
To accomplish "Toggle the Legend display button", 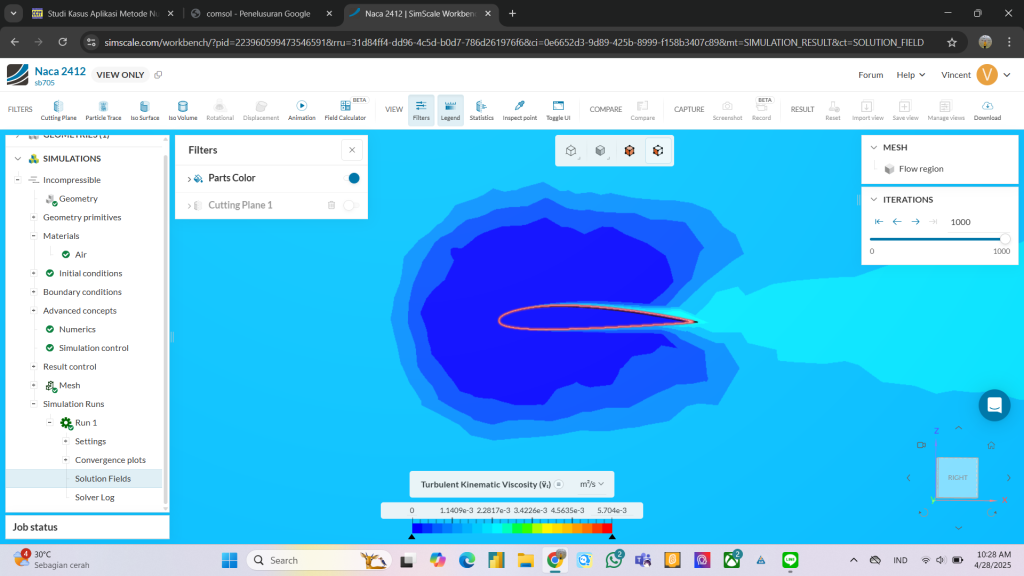I will [450, 109].
